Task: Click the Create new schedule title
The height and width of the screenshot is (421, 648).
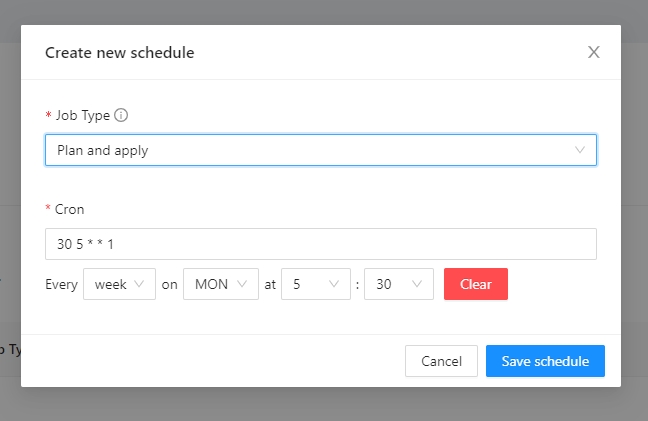Action: click(x=119, y=52)
